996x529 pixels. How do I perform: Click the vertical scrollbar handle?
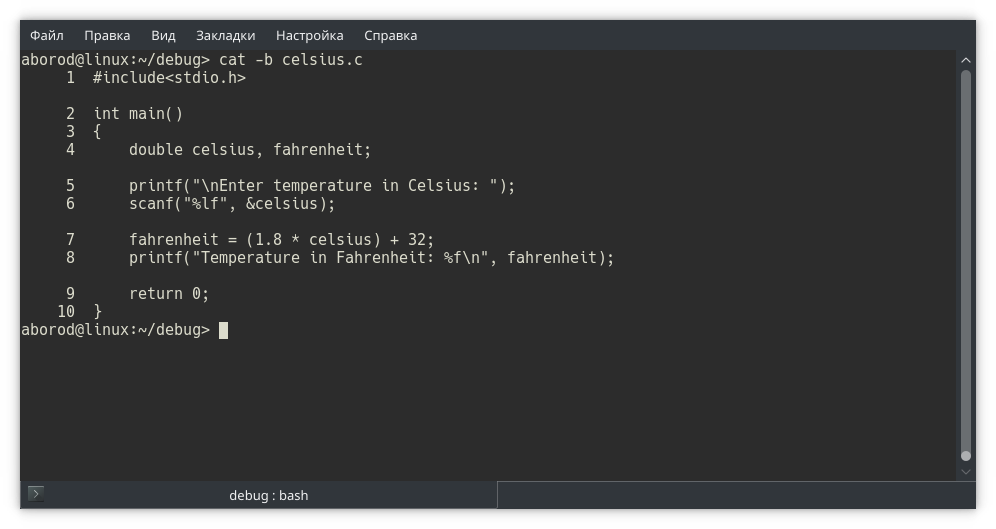[965, 260]
